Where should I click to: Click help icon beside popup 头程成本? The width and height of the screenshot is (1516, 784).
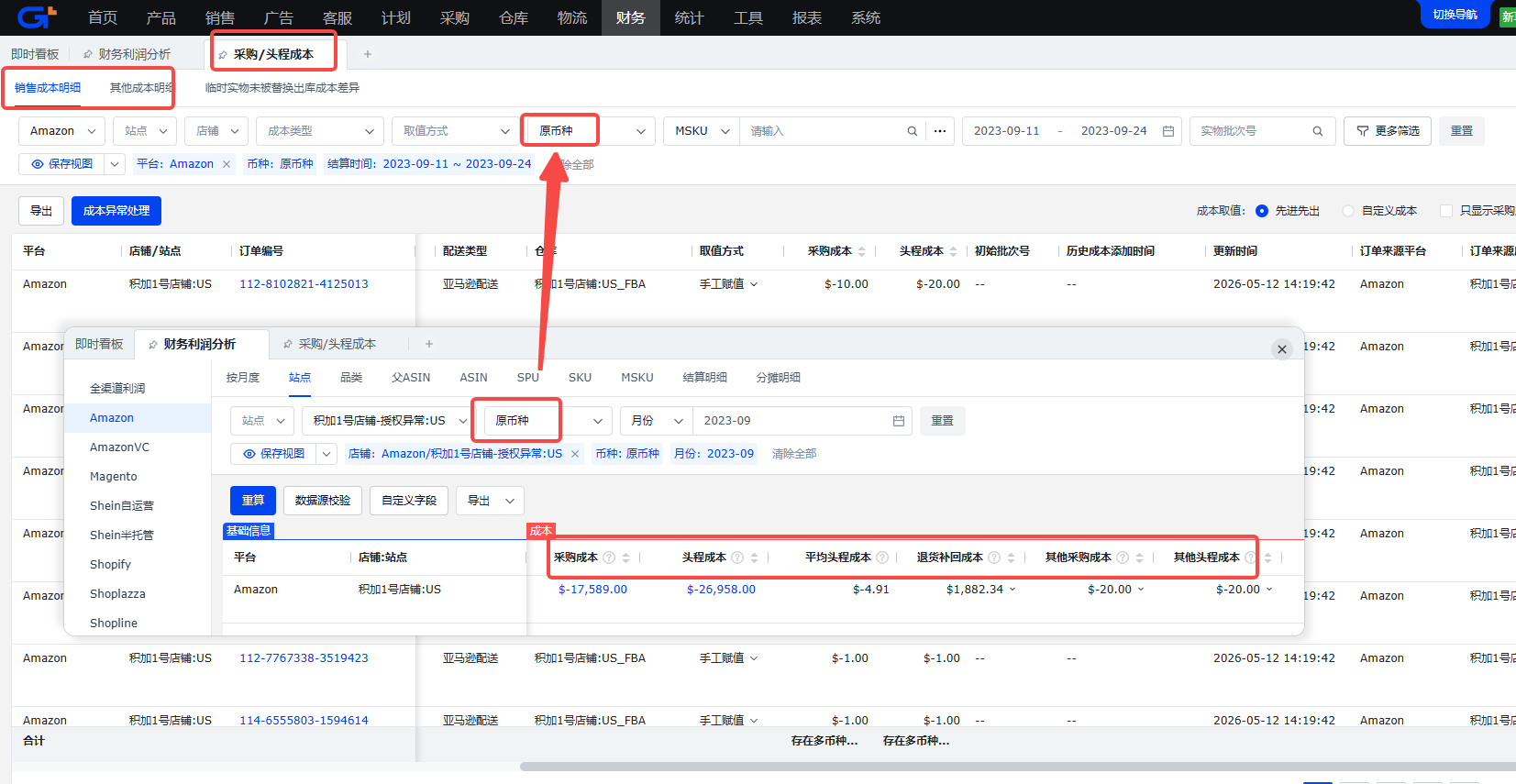point(737,558)
